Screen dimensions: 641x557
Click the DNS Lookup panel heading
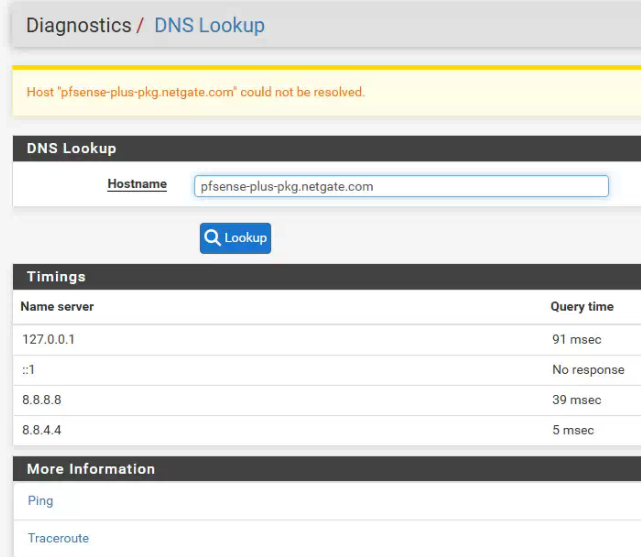click(x=72, y=148)
